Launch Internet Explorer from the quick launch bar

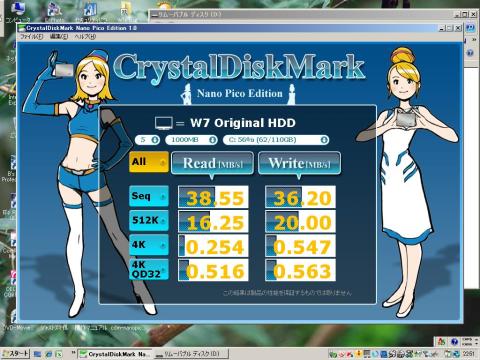pyautogui.click(x=49, y=354)
